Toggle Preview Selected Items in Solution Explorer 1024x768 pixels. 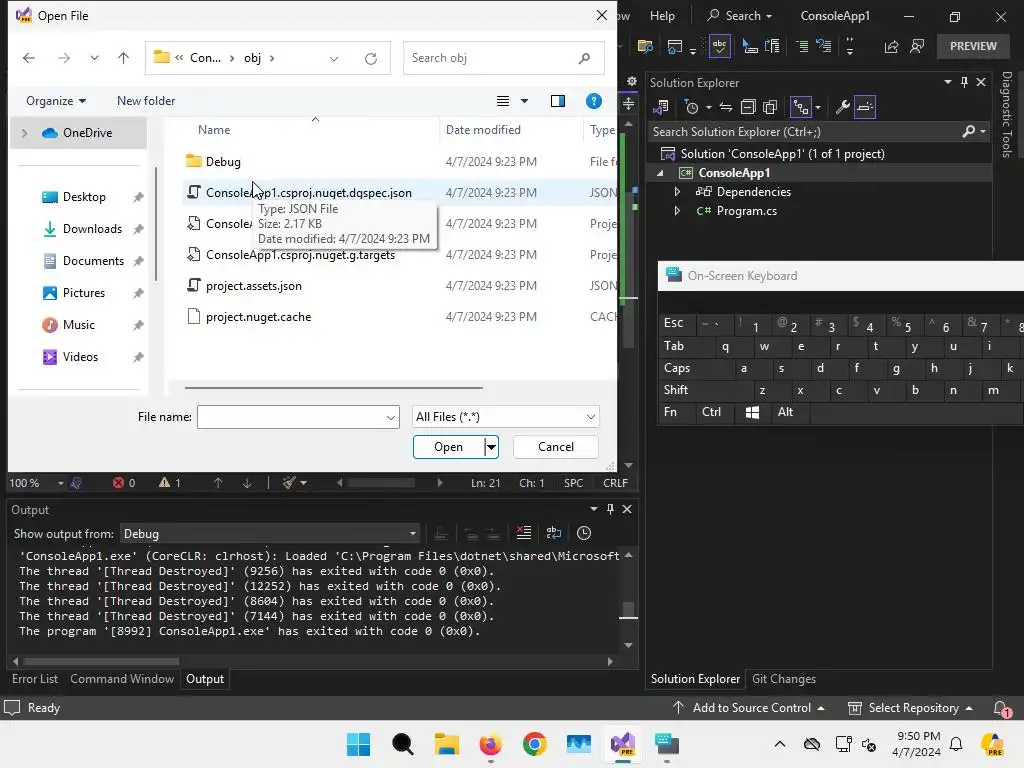click(865, 107)
